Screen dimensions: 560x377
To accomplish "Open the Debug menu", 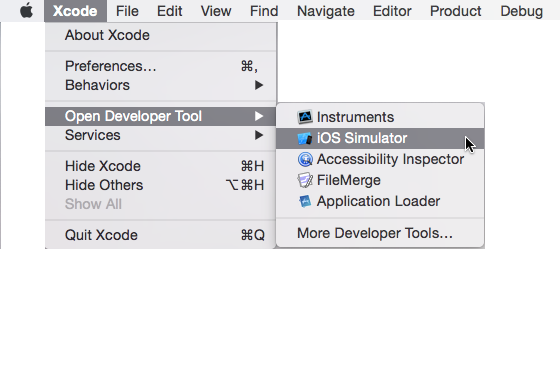I will 521,11.
